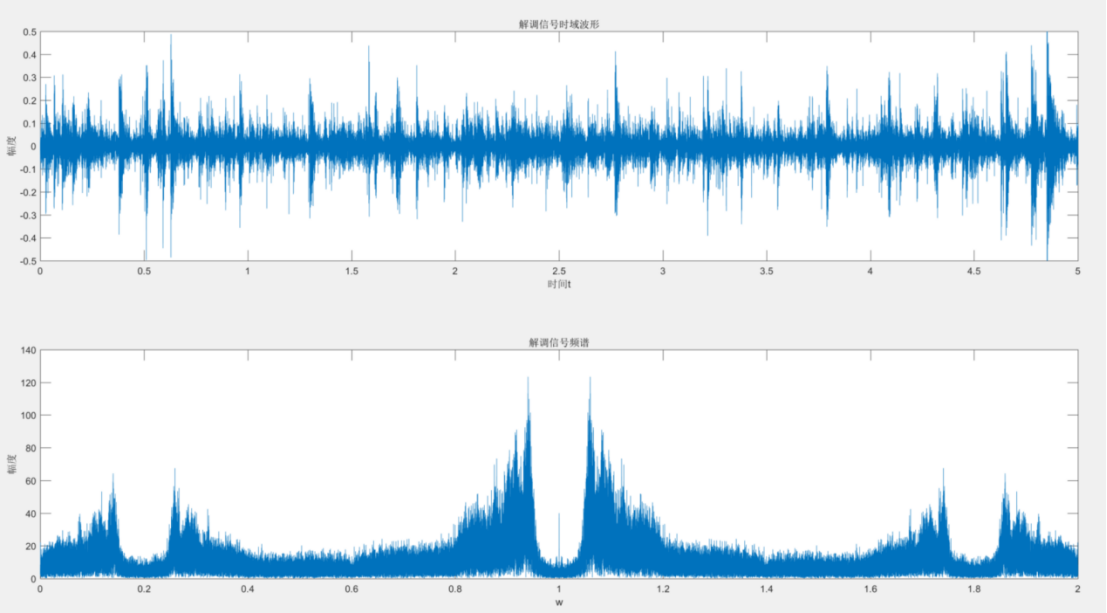Click tick 5 on the 时间t axis
This screenshot has height=613, width=1107.
coord(1077,271)
